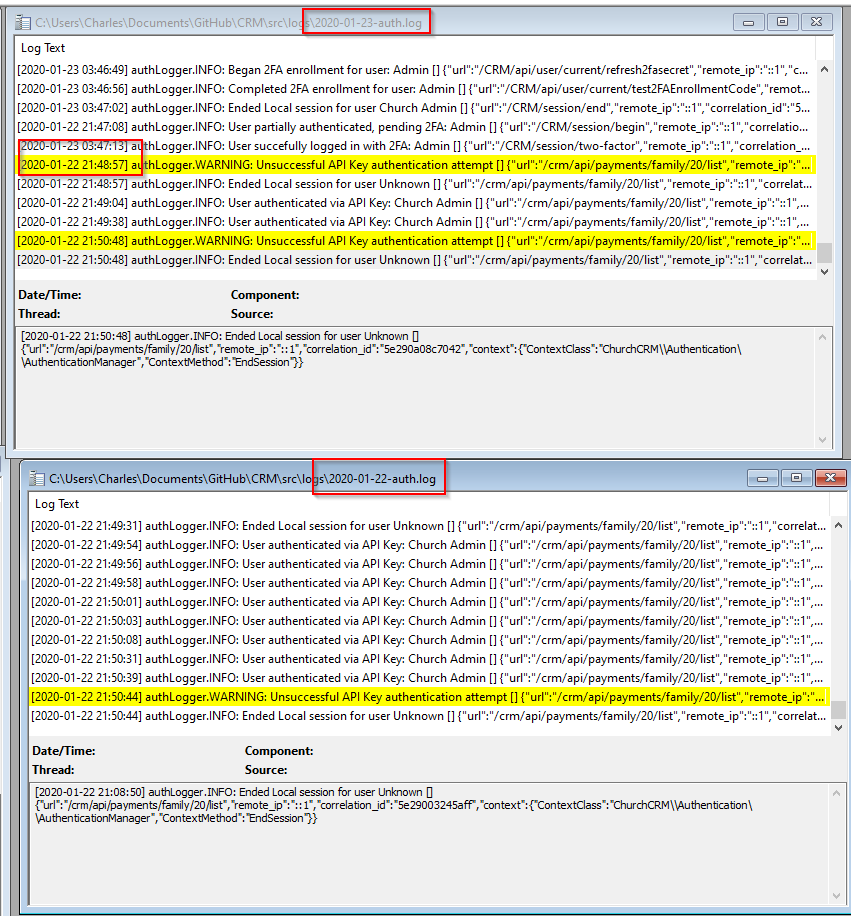The image size is (851, 916).
Task: Click the bottom log list's scroll-down arrow
Action: [x=838, y=728]
